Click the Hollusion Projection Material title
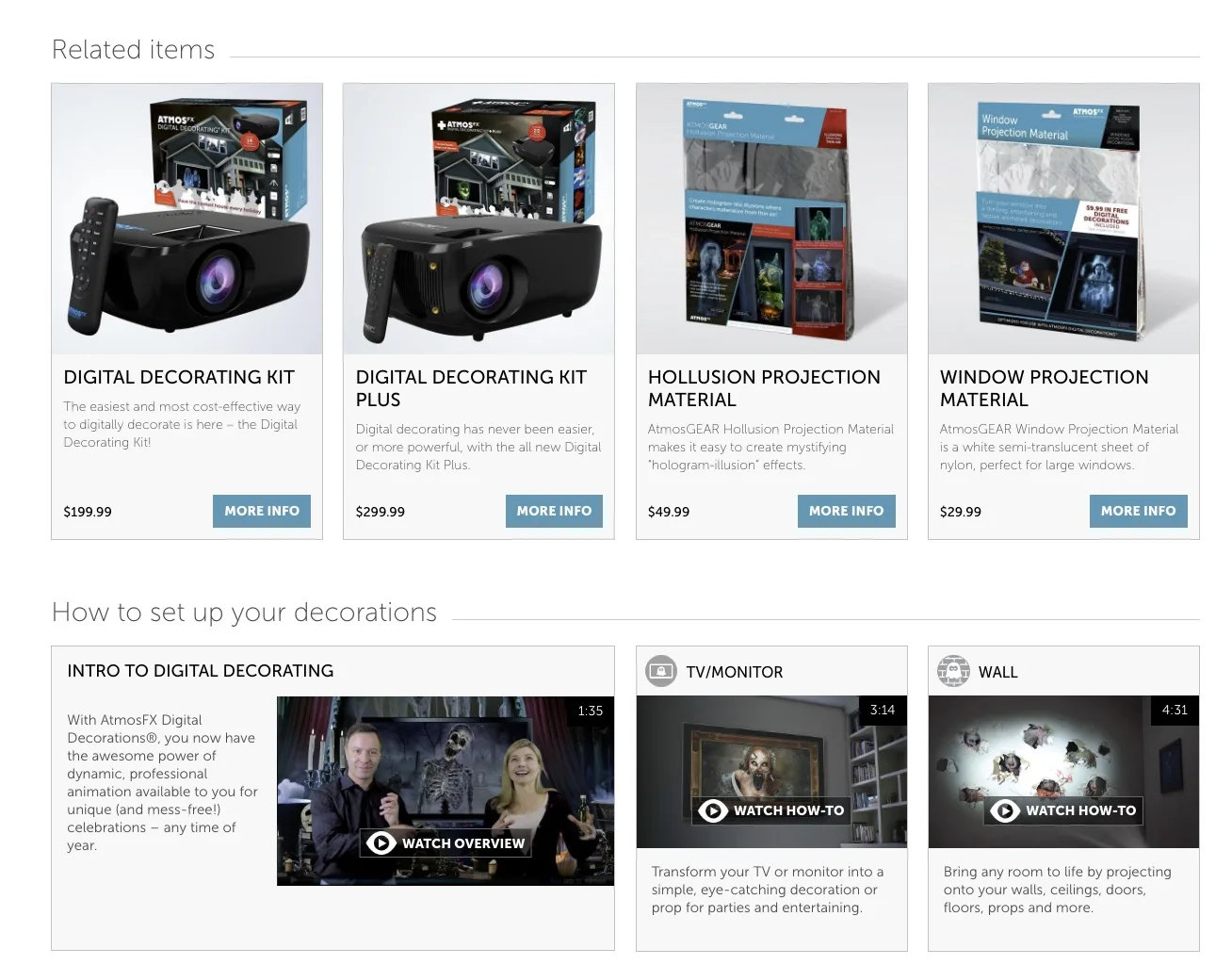 coord(764,388)
